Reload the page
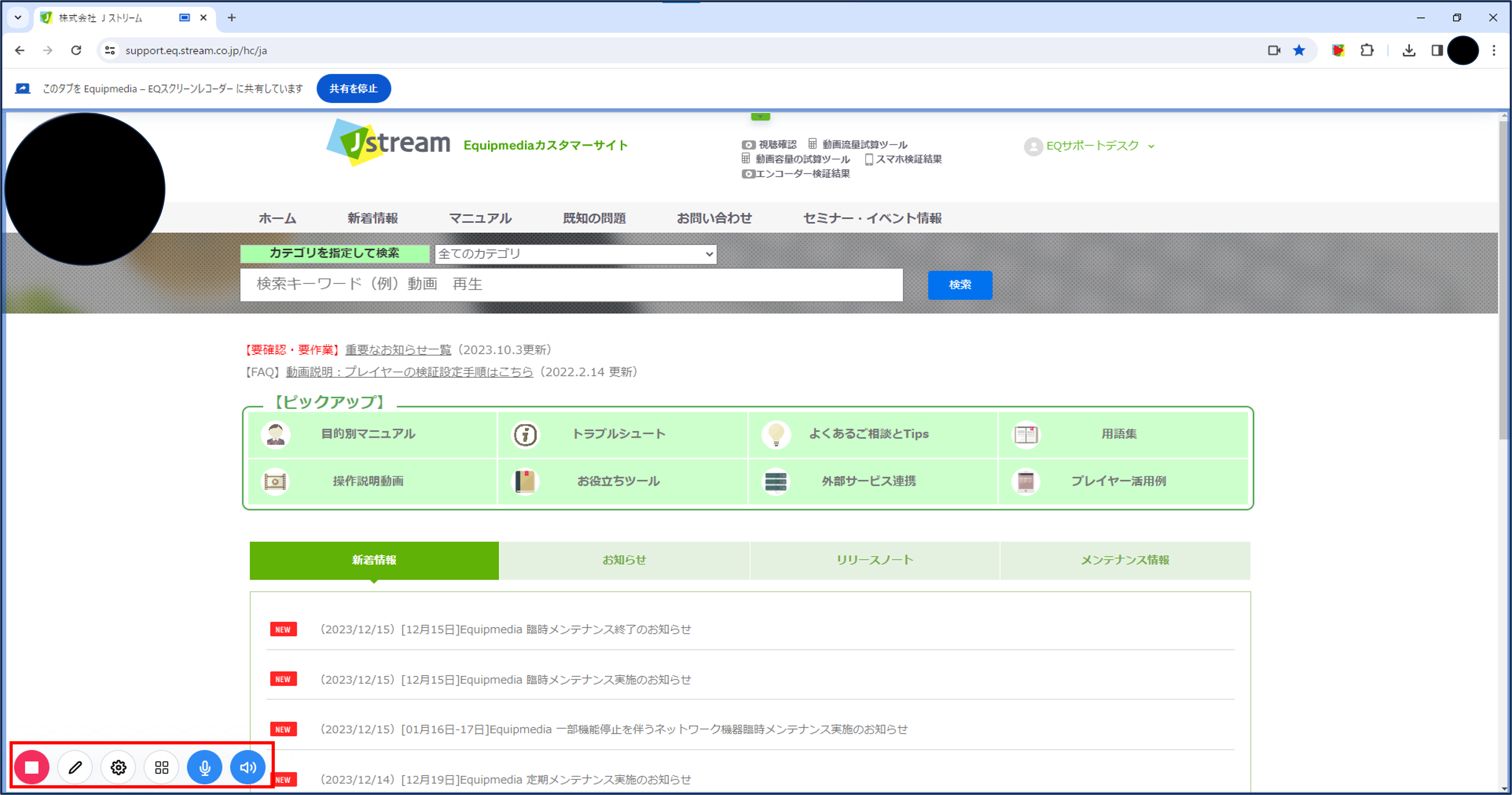The height and width of the screenshot is (795, 1512). [x=76, y=50]
